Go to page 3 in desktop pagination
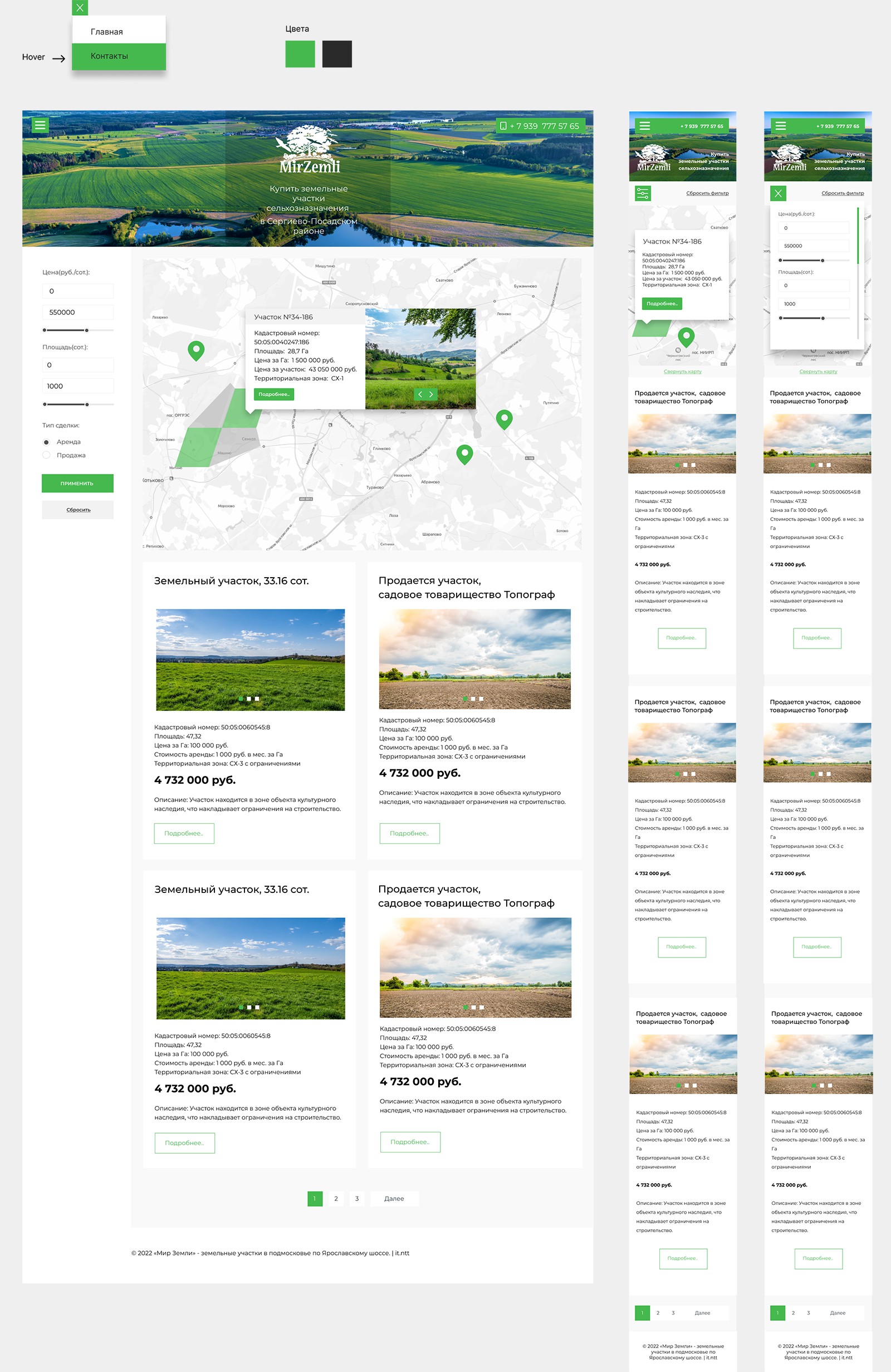 [x=357, y=1199]
